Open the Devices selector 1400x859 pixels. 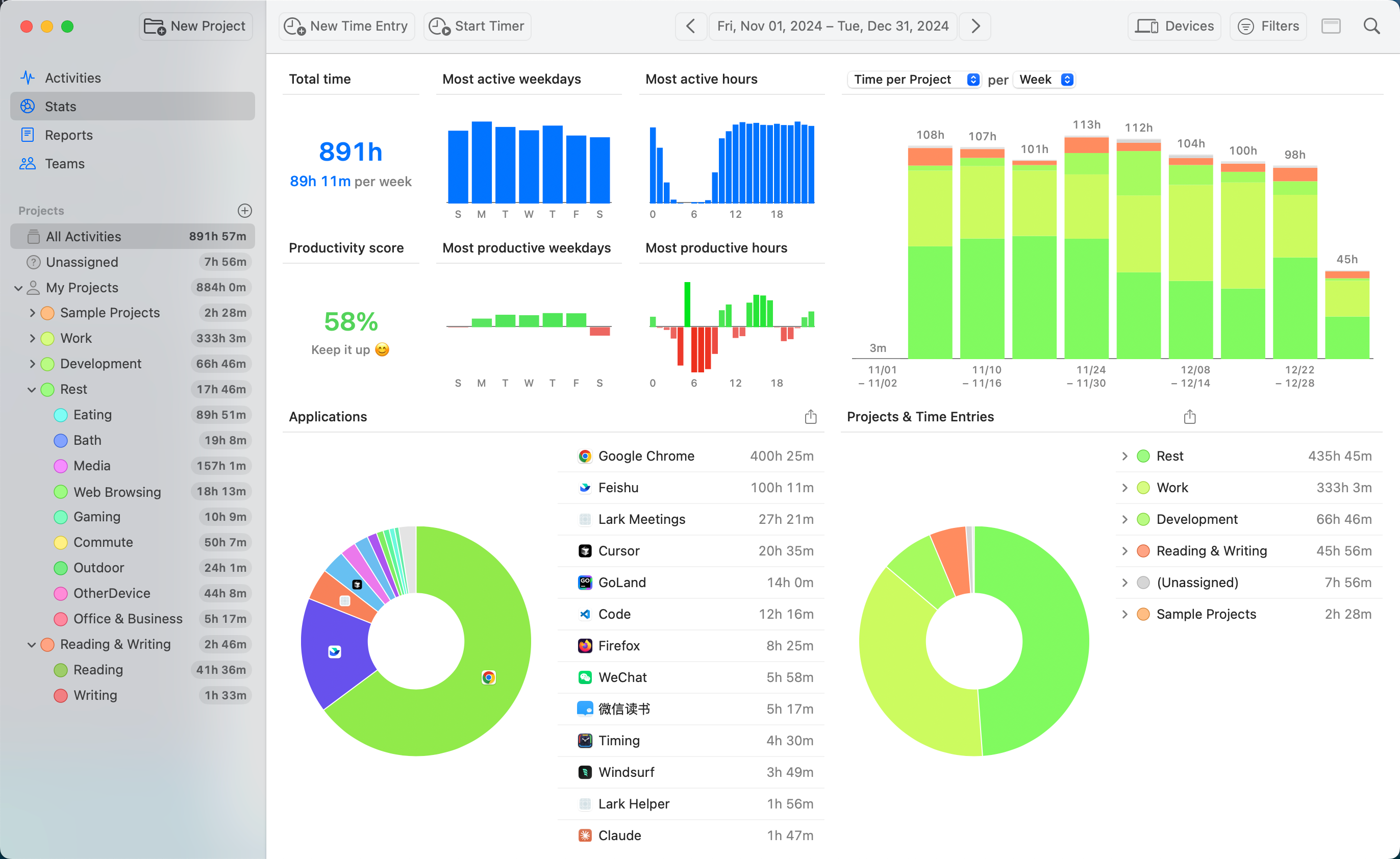pos(1174,26)
